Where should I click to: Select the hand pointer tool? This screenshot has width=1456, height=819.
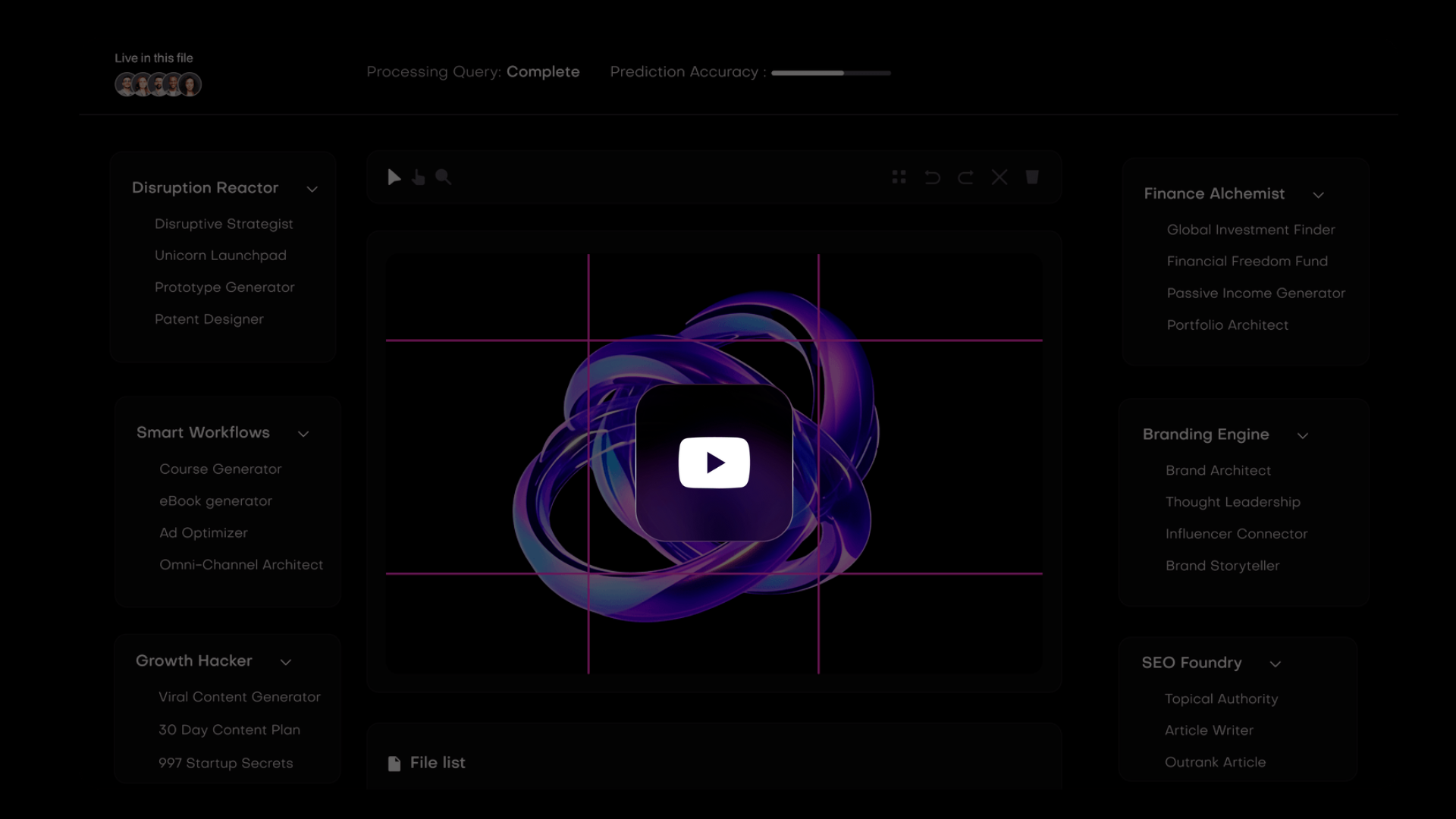coord(419,177)
